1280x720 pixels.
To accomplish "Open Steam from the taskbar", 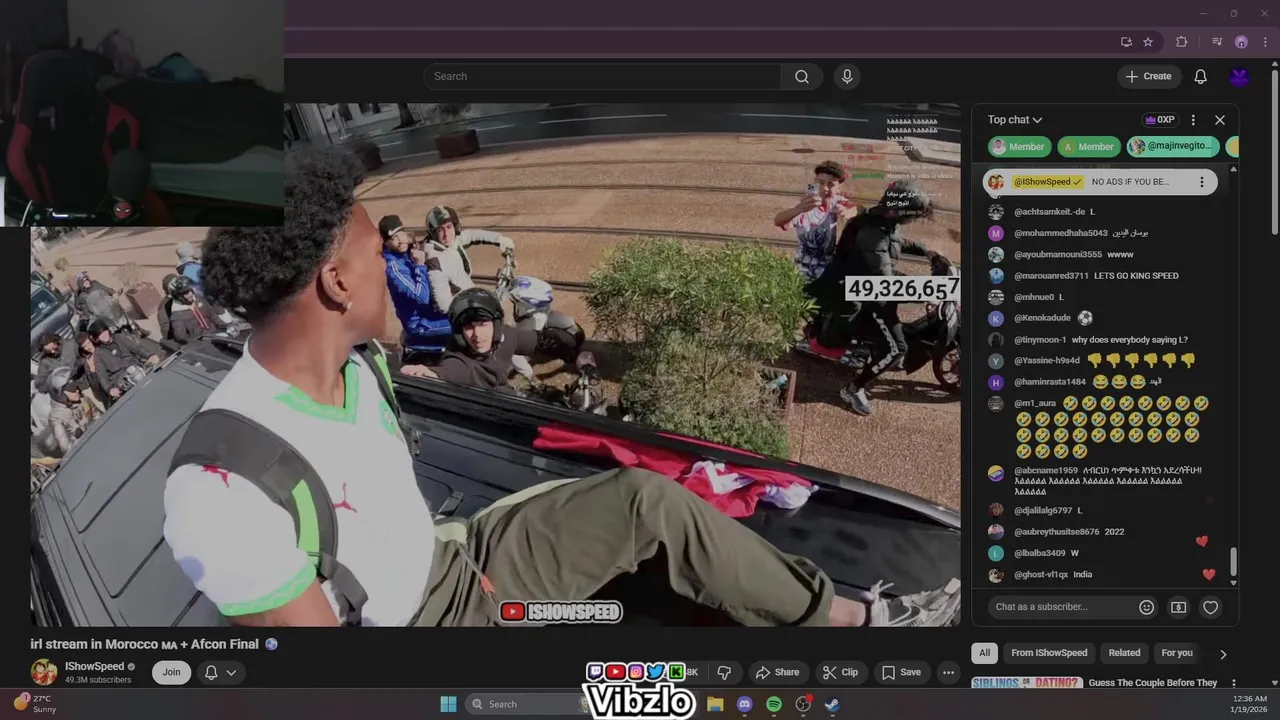I will click(832, 704).
